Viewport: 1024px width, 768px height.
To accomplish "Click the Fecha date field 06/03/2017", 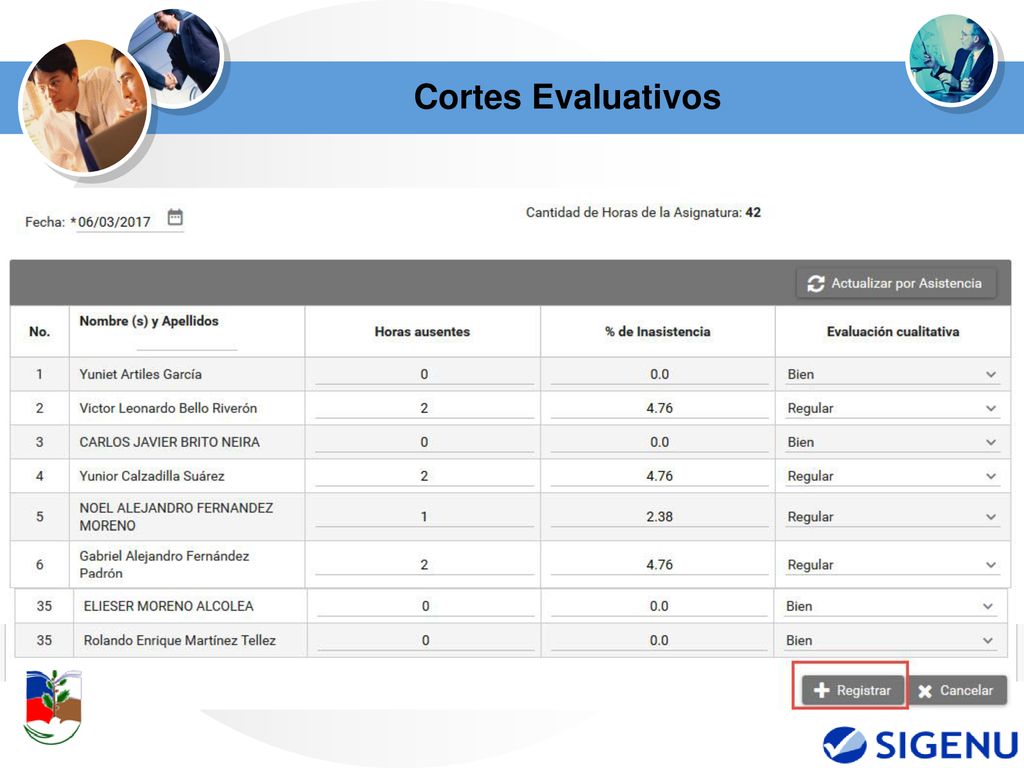I will coord(114,222).
